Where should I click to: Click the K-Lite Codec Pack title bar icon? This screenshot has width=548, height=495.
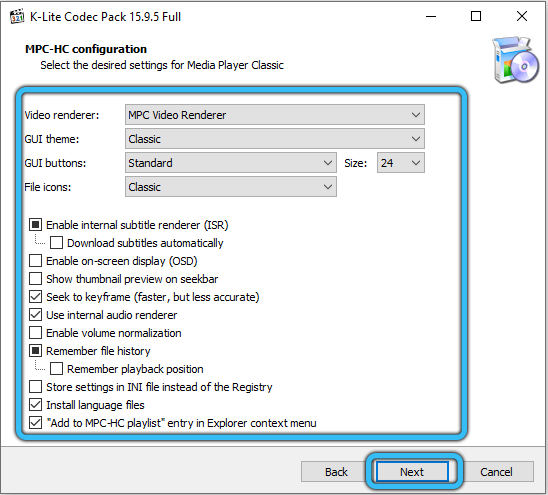click(17, 16)
